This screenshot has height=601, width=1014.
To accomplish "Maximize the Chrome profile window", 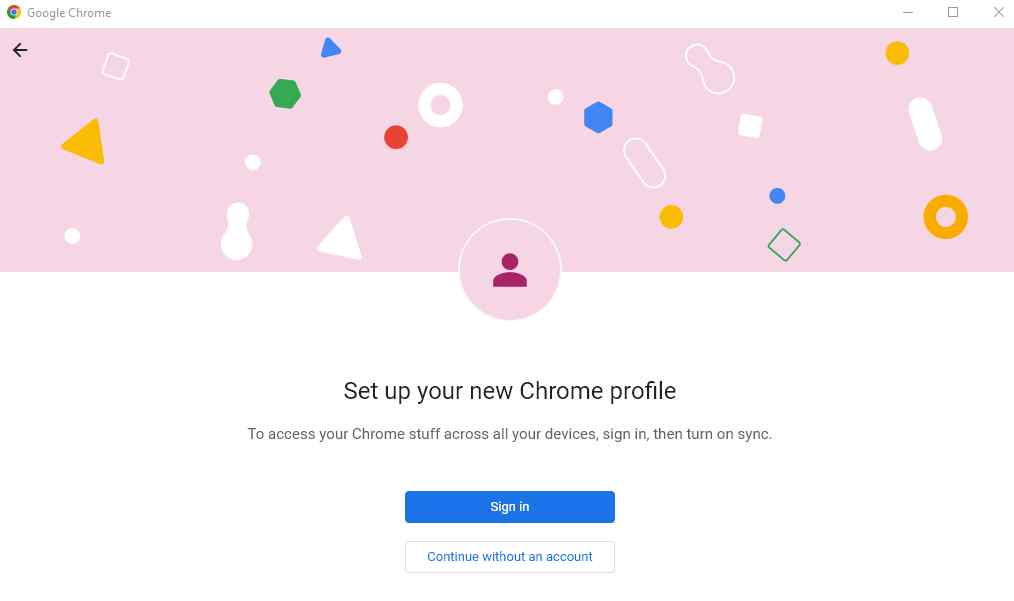I will coord(953,12).
